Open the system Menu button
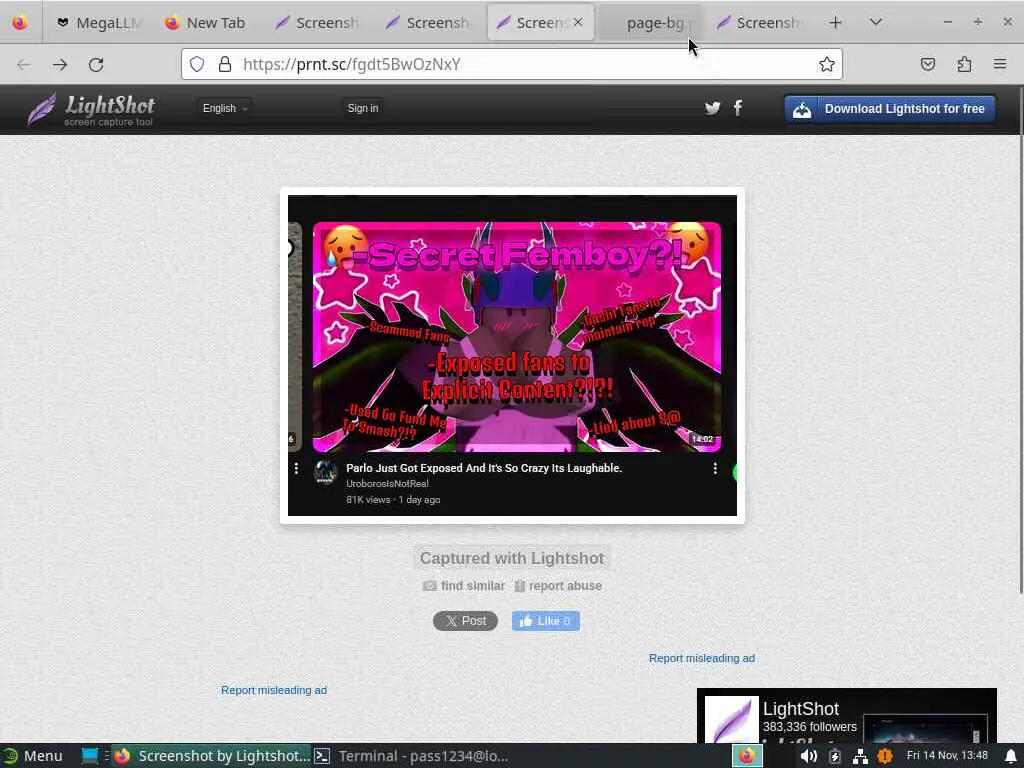Image resolution: width=1024 pixels, height=768 pixels. (x=33, y=756)
